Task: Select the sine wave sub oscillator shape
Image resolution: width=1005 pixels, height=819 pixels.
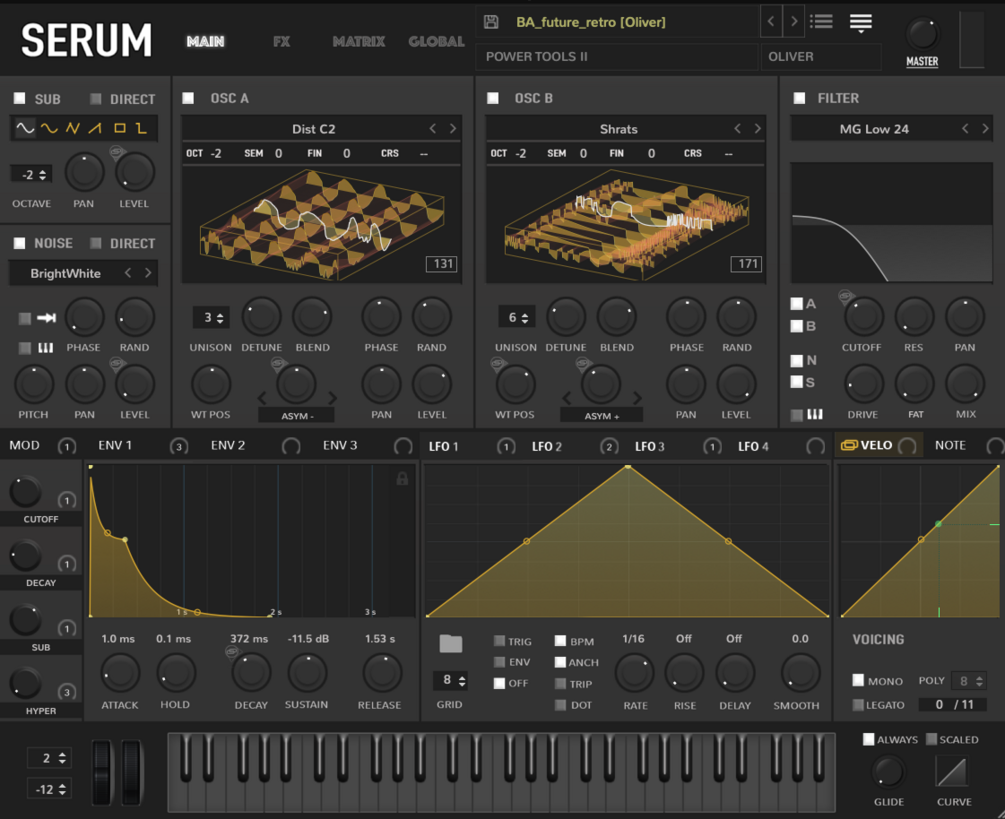Action: tap(26, 128)
